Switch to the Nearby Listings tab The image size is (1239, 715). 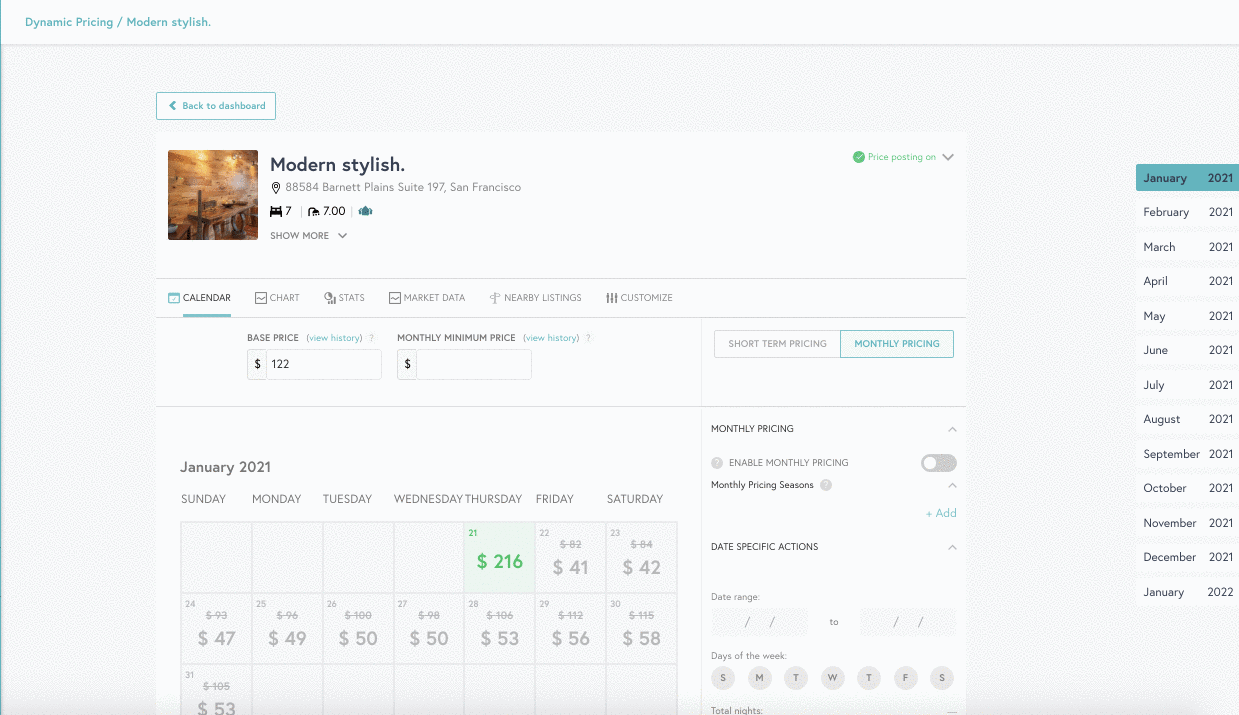click(535, 298)
